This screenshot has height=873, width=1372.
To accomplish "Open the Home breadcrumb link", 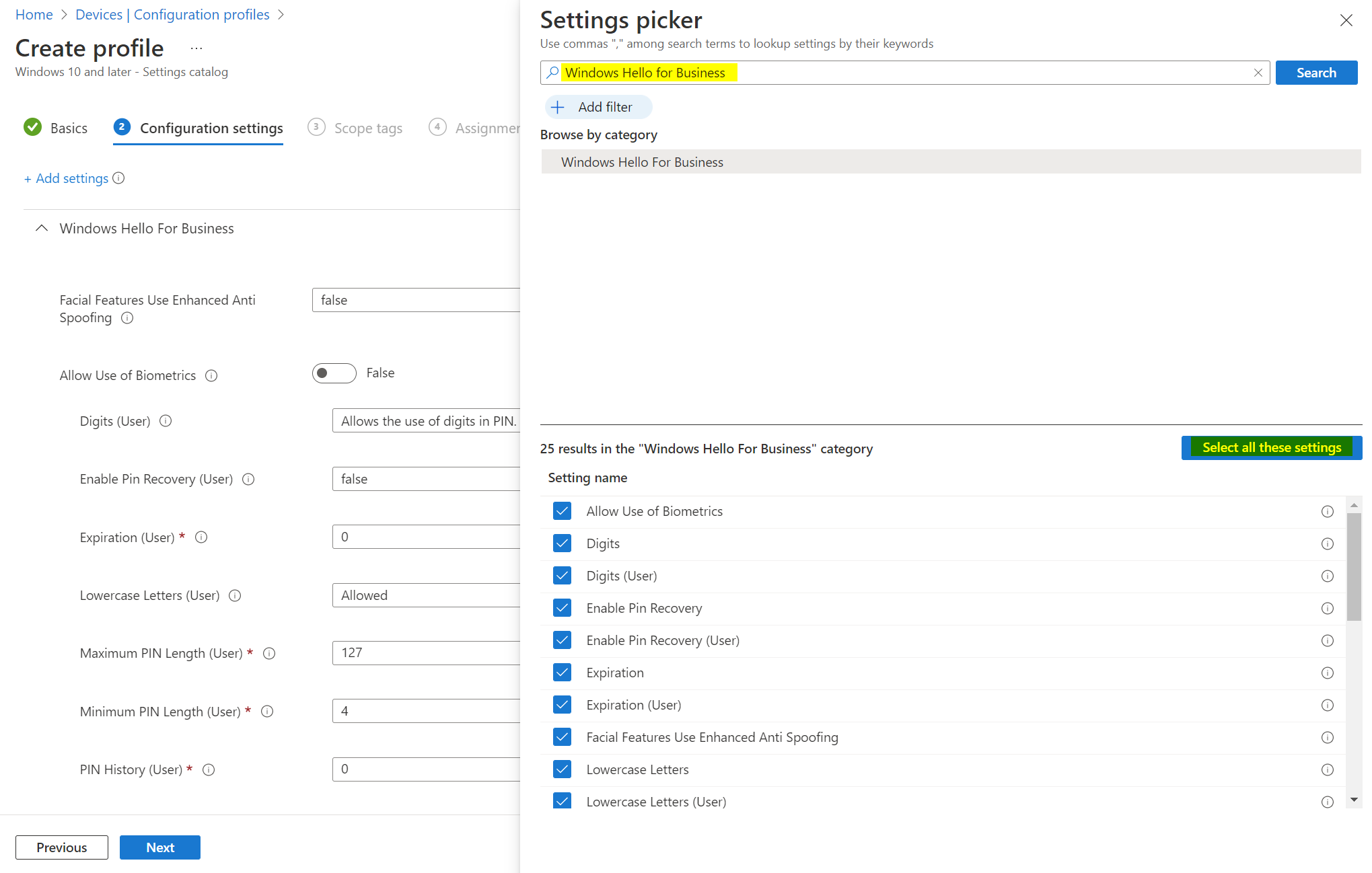I will [x=34, y=14].
